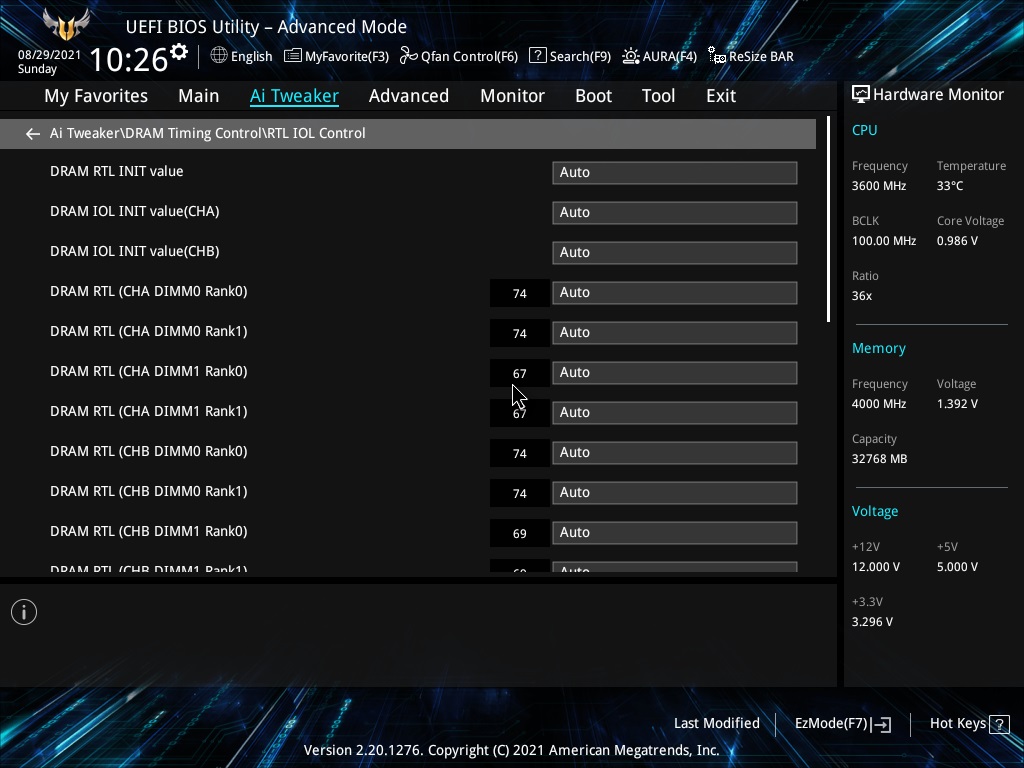Click the 12.000 V reading
Image resolution: width=1024 pixels, height=768 pixels.
pyautogui.click(x=876, y=567)
